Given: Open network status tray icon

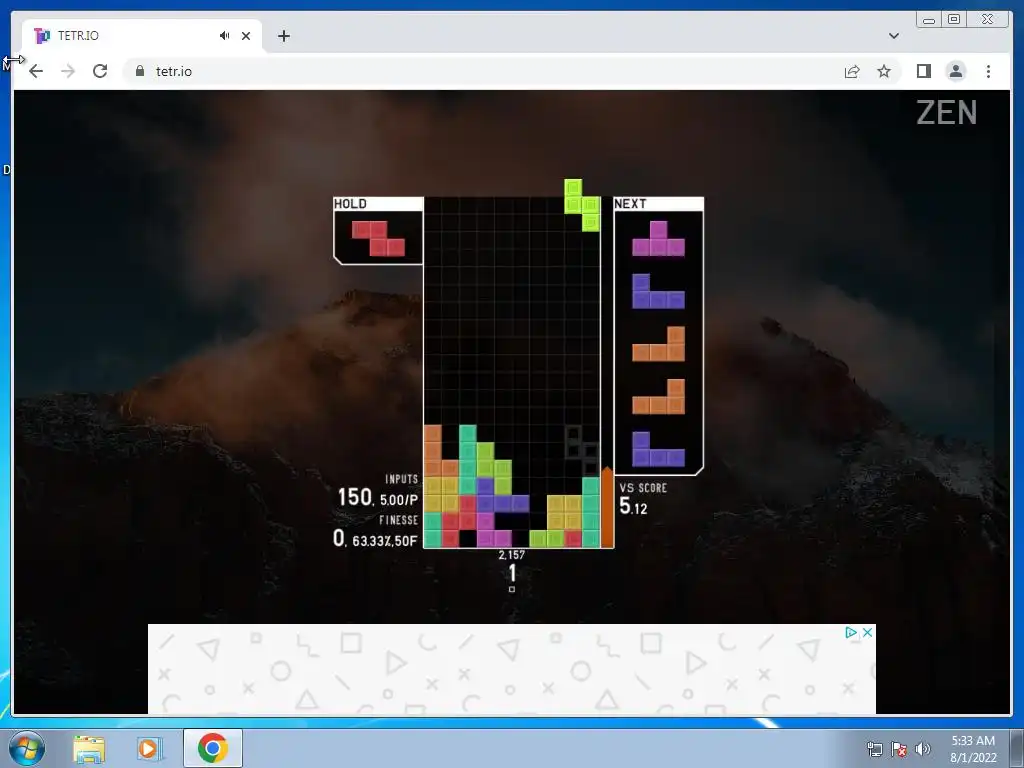Looking at the screenshot, I should click(874, 749).
